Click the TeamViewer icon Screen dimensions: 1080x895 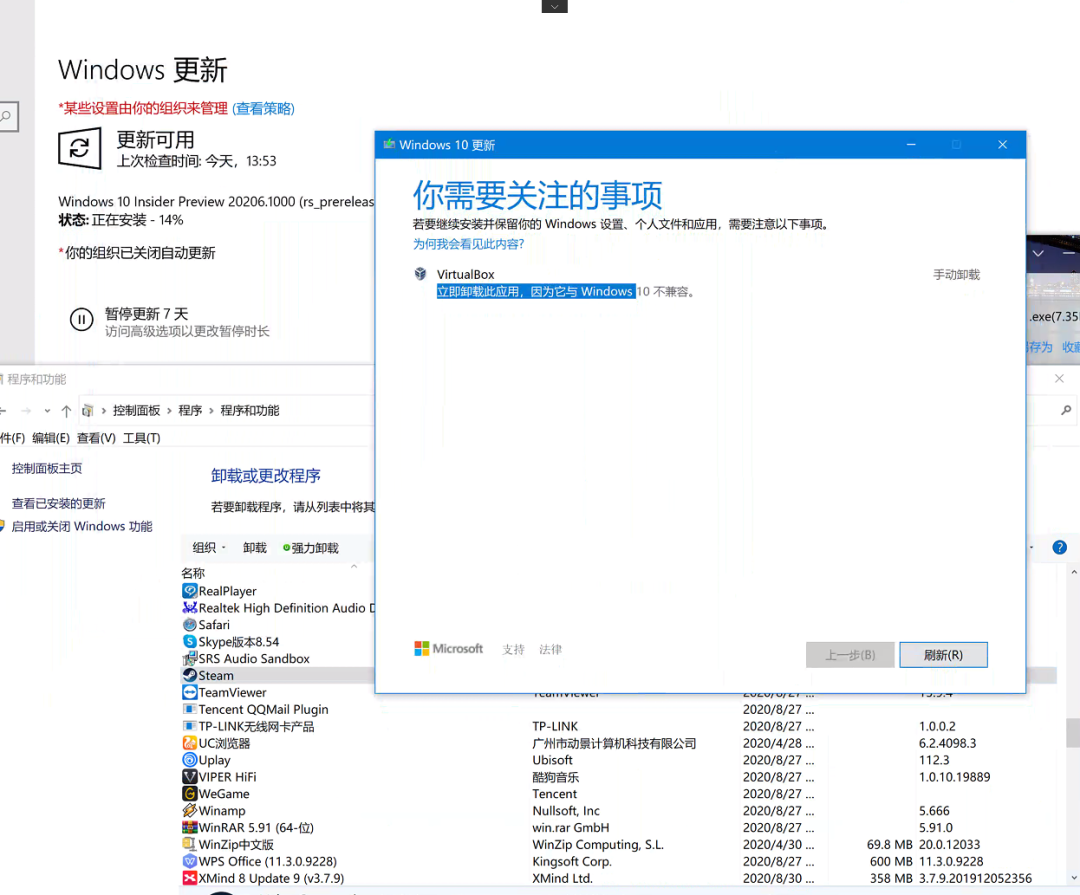[x=189, y=692]
